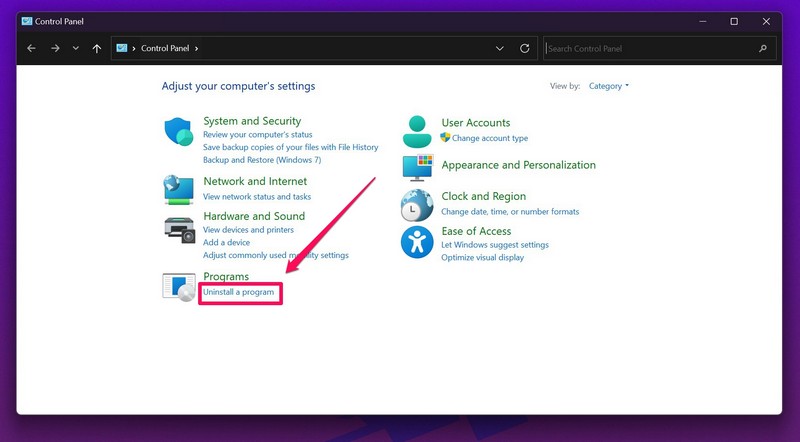Open View devices and printers link

click(247, 230)
